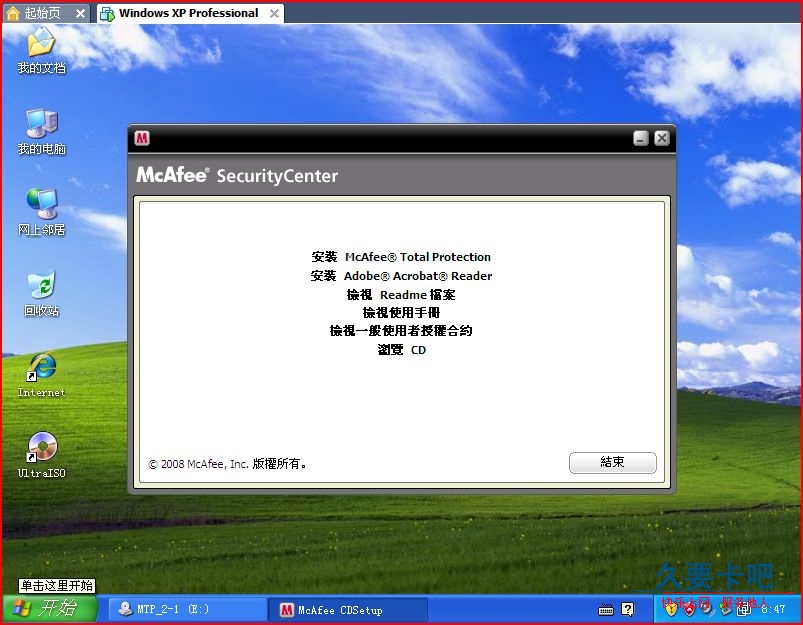Select the 回收站 recycle bin icon
803x625 pixels.
(41, 294)
